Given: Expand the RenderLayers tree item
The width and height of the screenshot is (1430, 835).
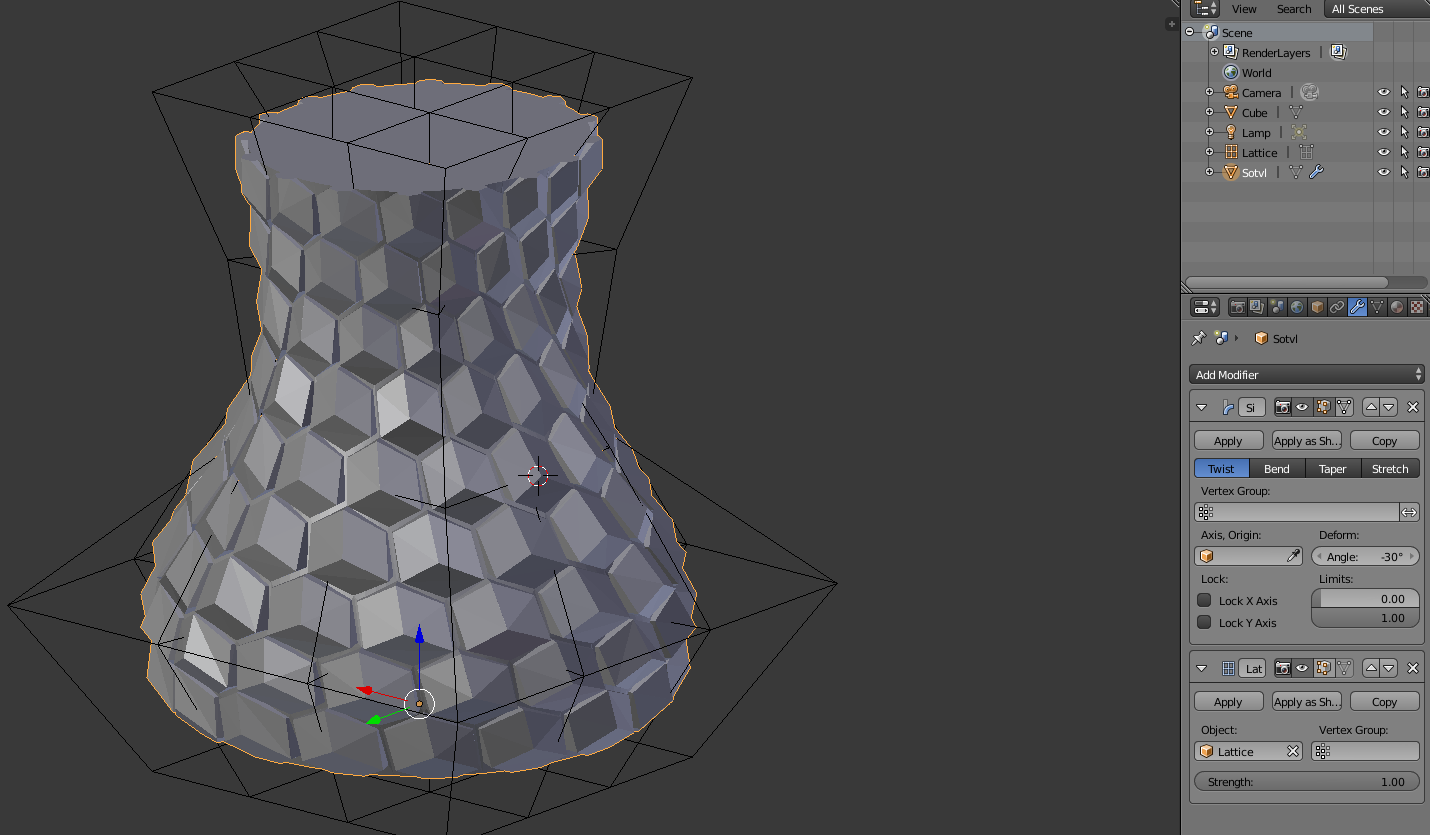Looking at the screenshot, I should tap(1215, 52).
